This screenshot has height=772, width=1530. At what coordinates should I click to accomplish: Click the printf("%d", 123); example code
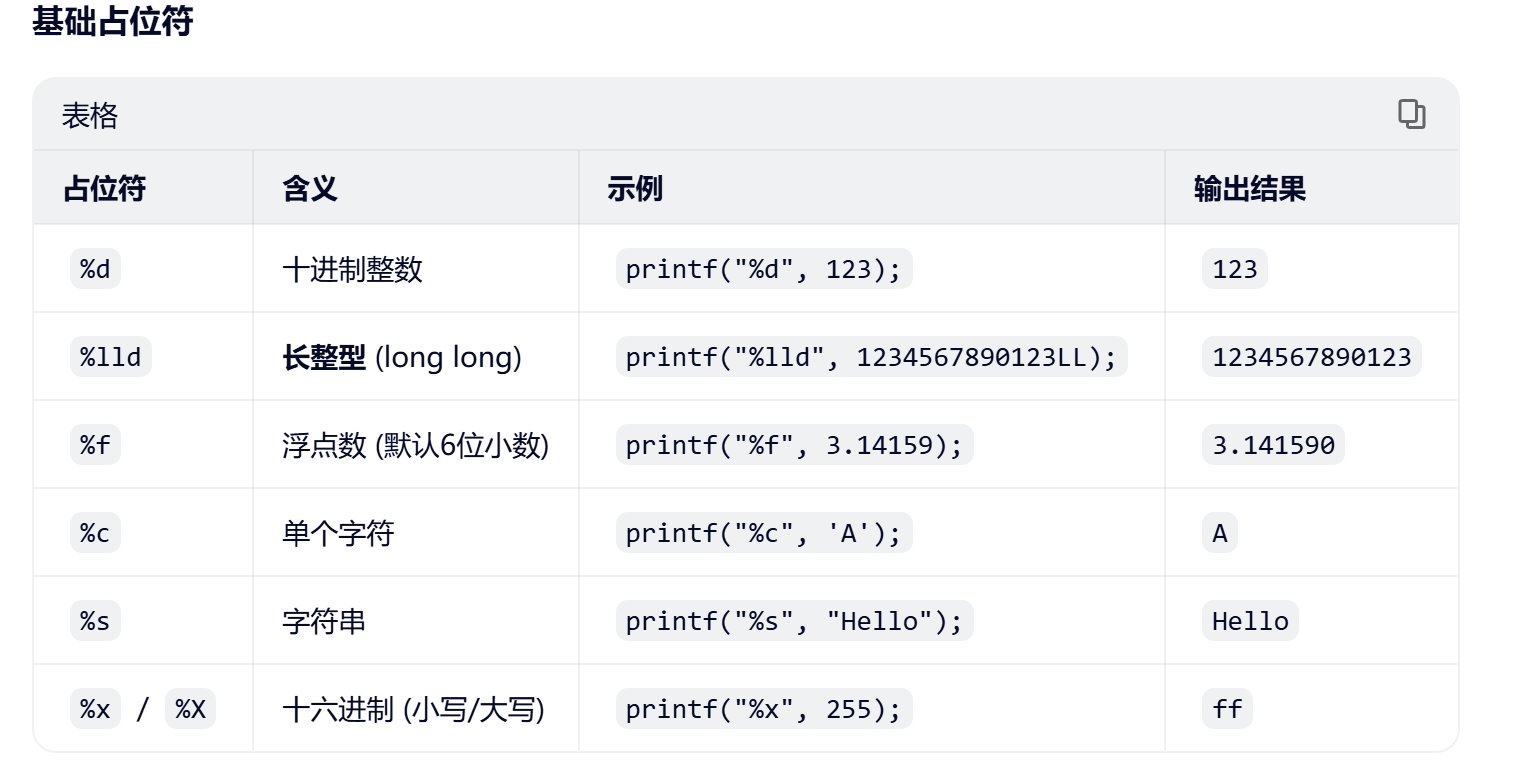click(x=764, y=269)
